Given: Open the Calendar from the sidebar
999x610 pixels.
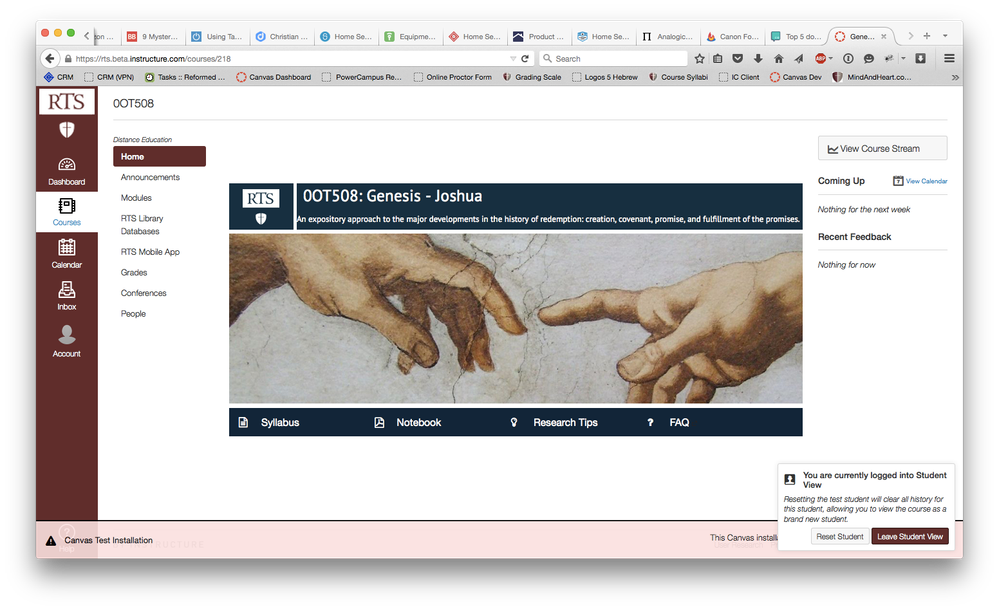Looking at the screenshot, I should (x=66, y=254).
